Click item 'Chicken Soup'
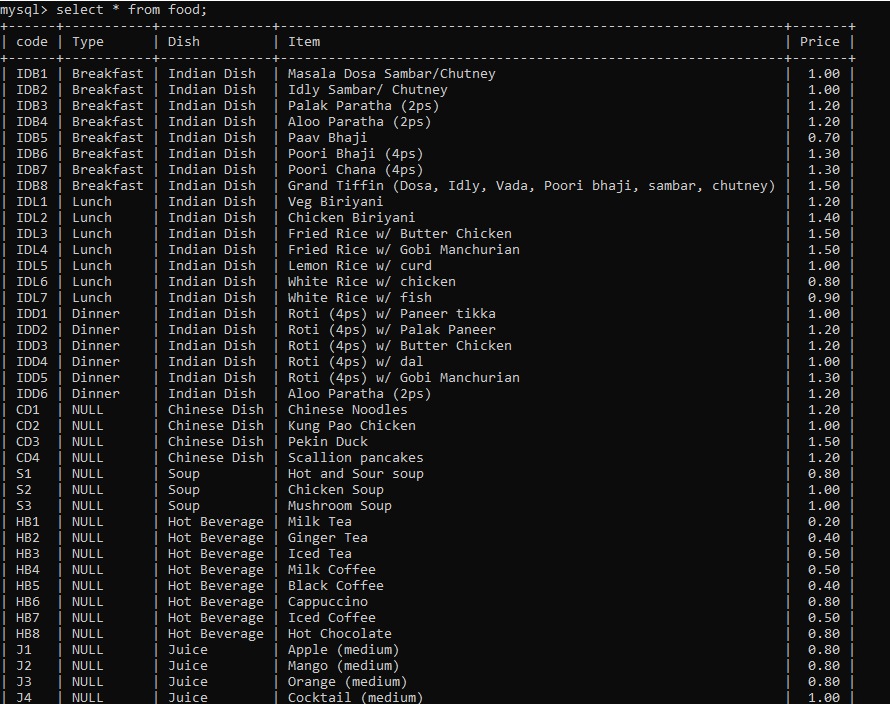This screenshot has height=704, width=890. coord(335,489)
